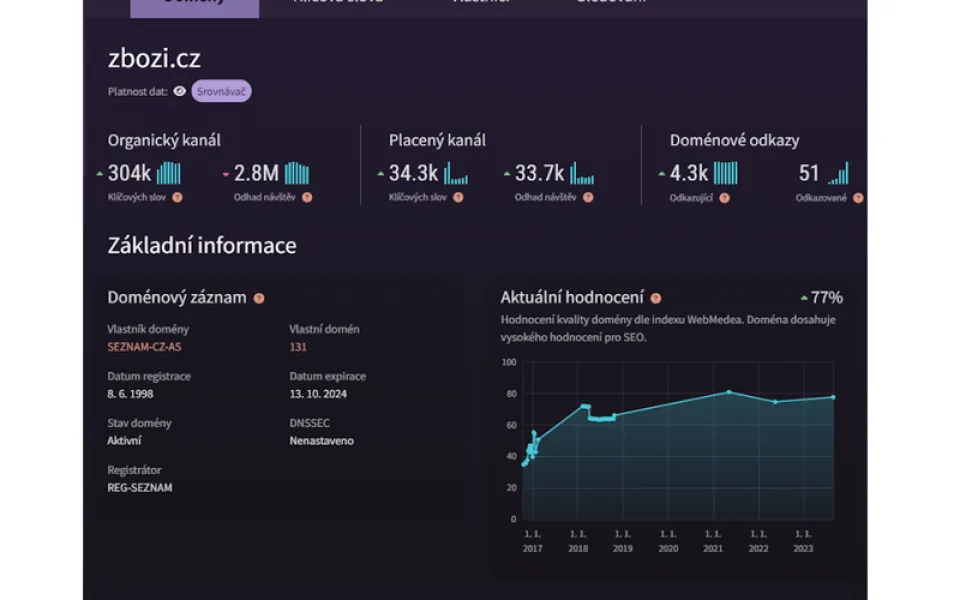Click the green up arrow before 33.7k
Viewport: 960px width, 600px height.
click(506, 174)
